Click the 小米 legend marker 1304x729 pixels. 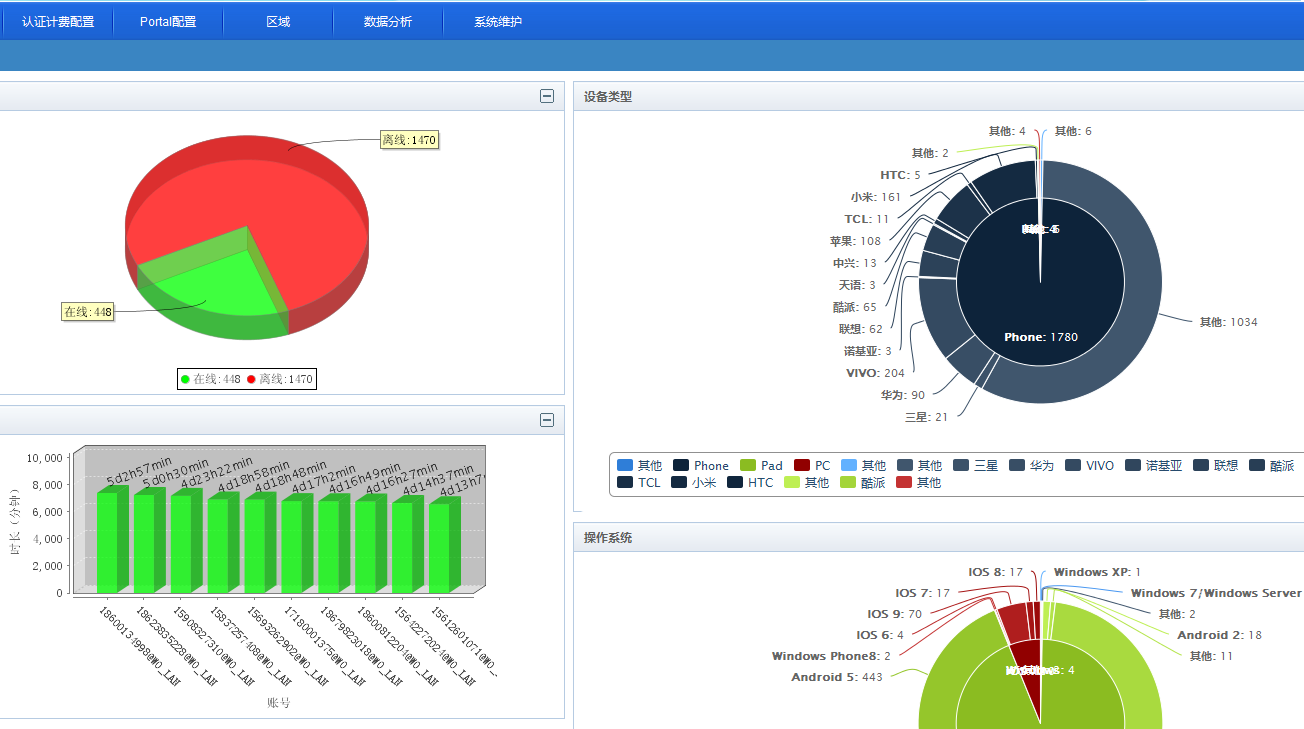(681, 482)
